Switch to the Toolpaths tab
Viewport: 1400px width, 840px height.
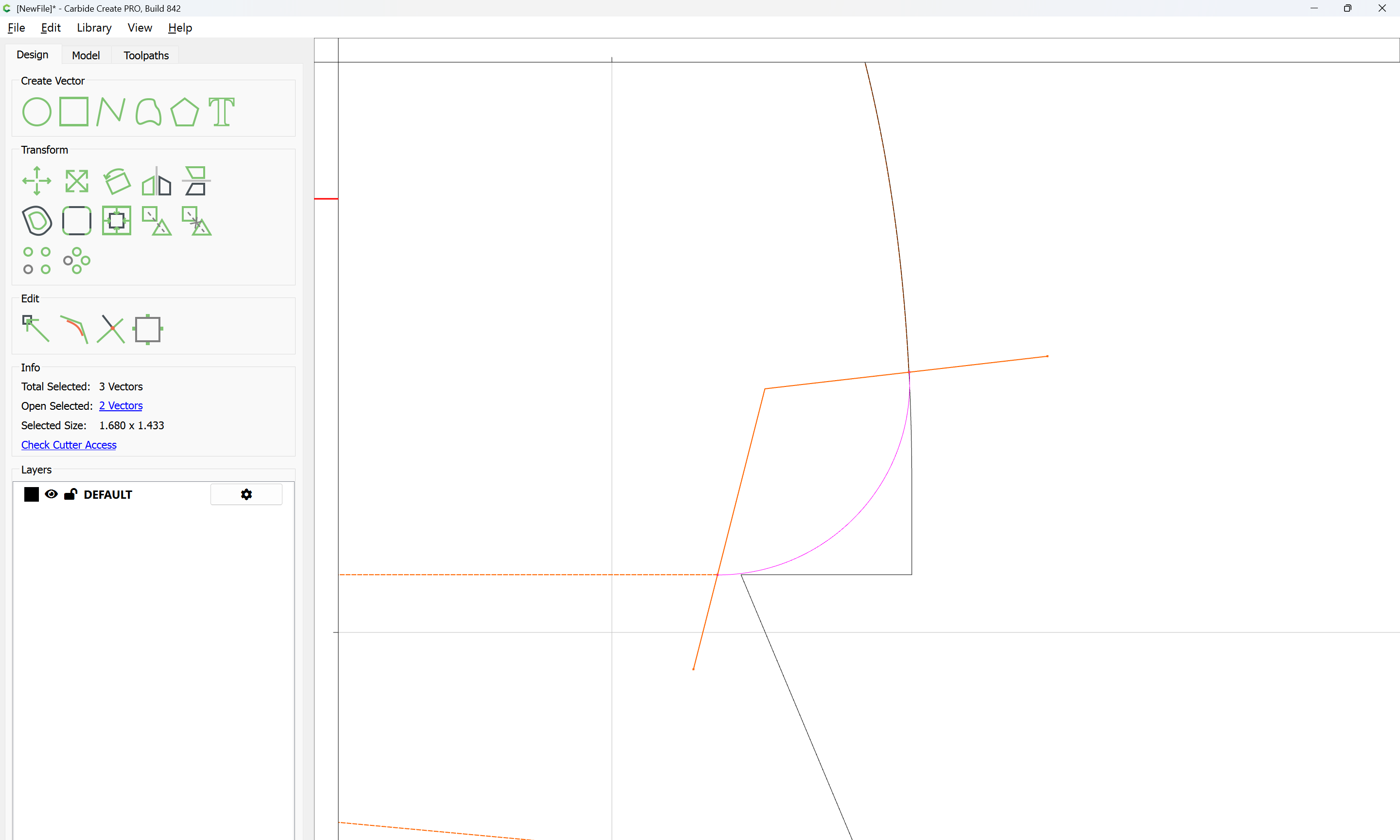click(146, 55)
